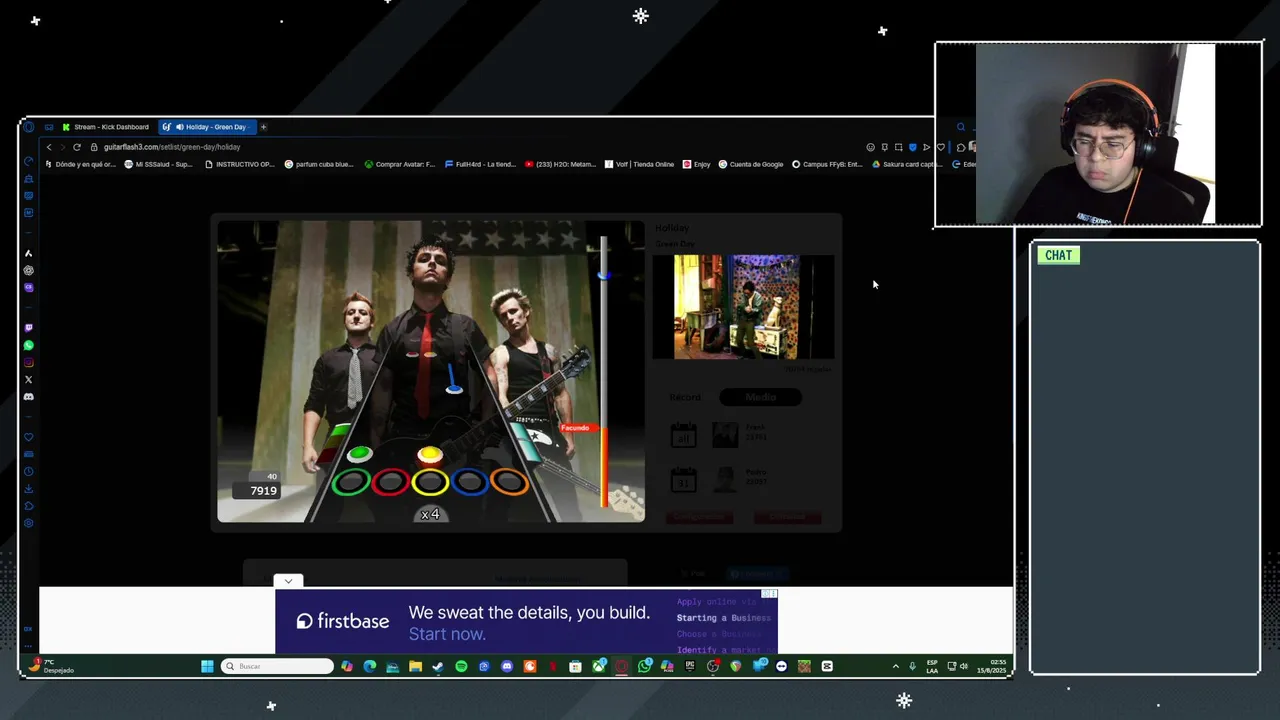The image size is (1280, 720).
Task: Click the music video thumbnail beside the game
Action: pos(743,306)
